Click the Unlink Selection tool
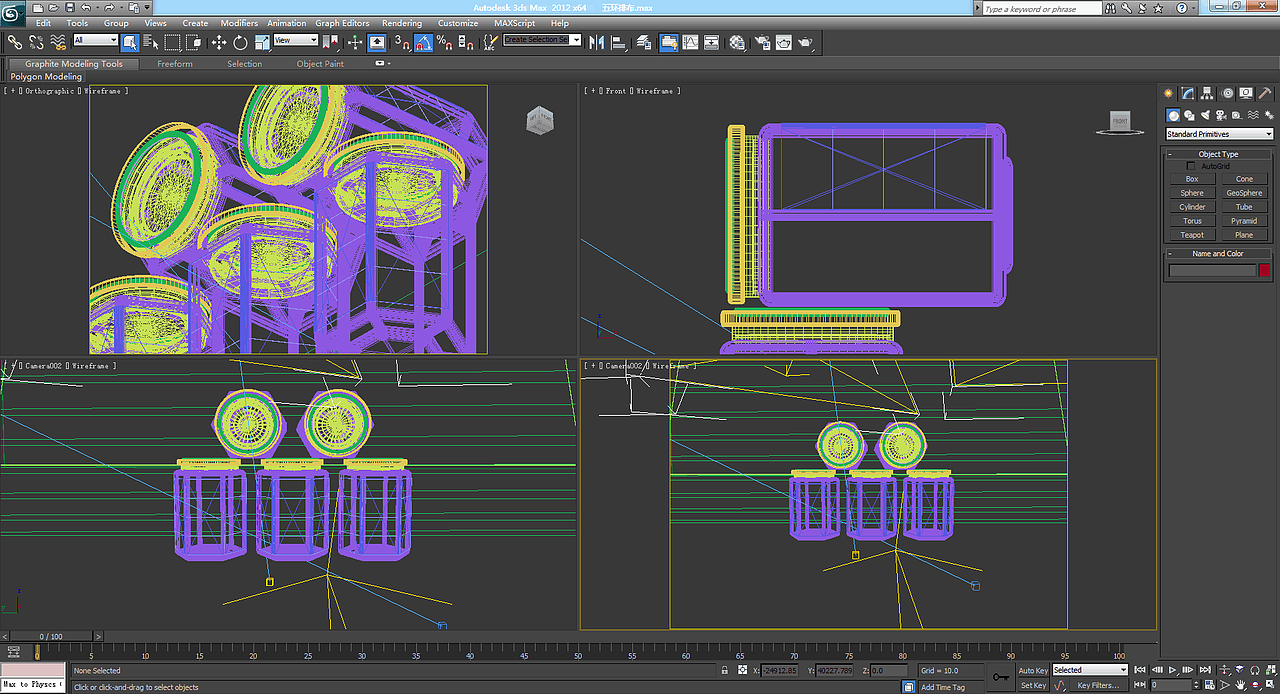The height and width of the screenshot is (694, 1280). [x=36, y=42]
